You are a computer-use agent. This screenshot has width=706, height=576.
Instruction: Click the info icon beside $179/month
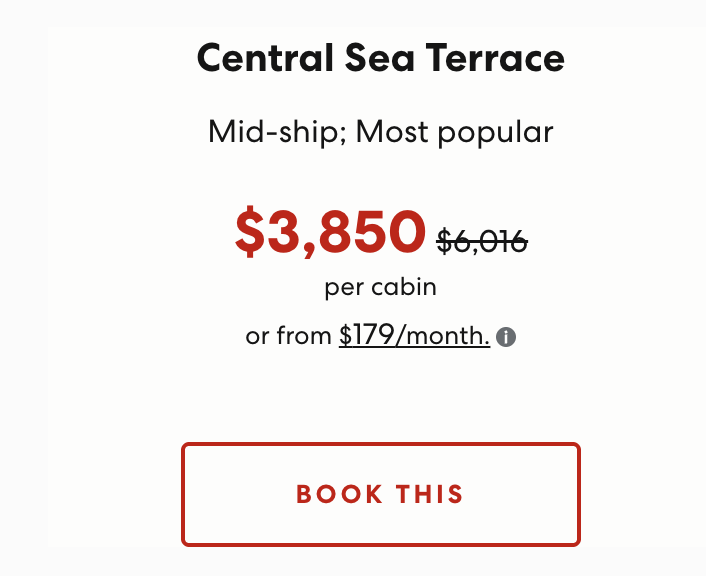[506, 337]
